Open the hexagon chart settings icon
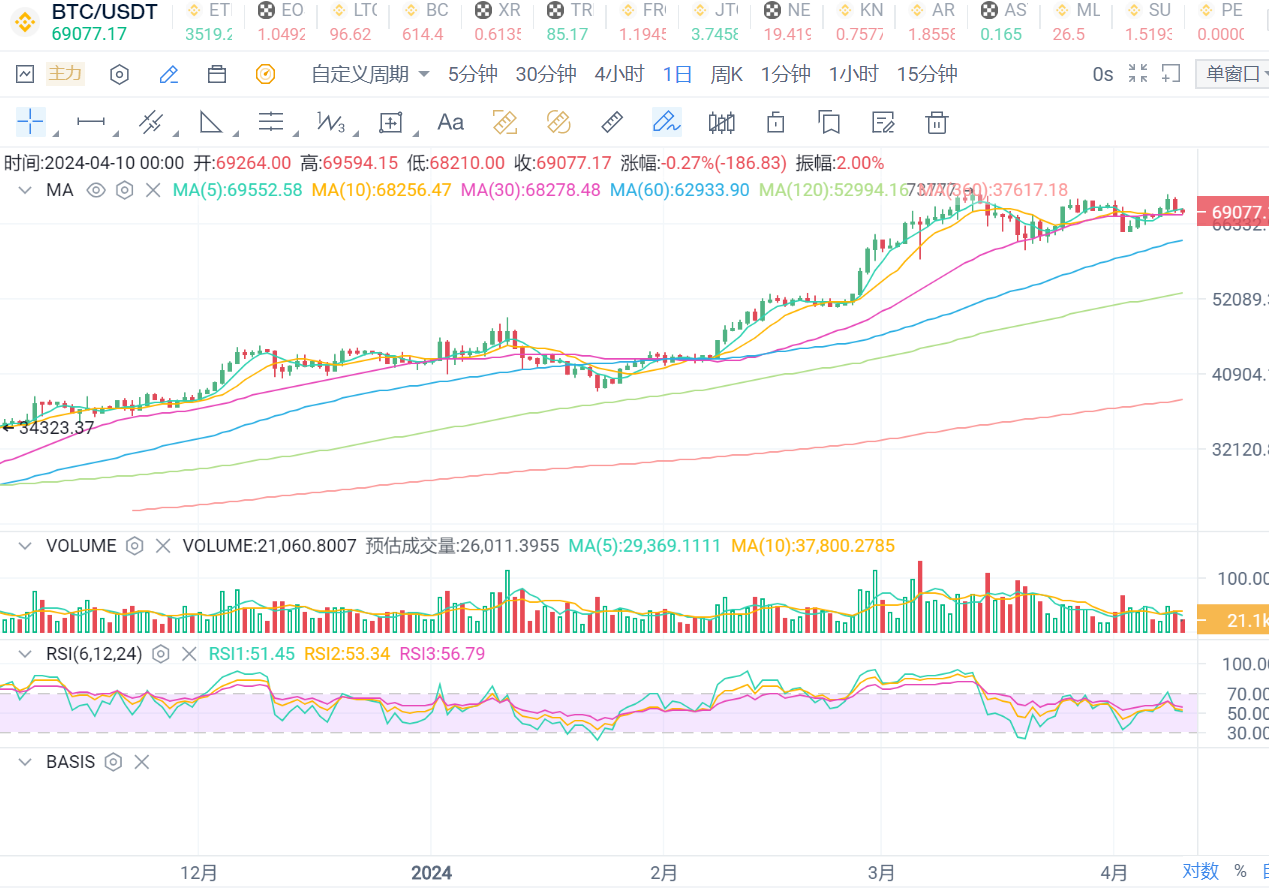Viewport: 1269px width, 888px height. [x=119, y=74]
